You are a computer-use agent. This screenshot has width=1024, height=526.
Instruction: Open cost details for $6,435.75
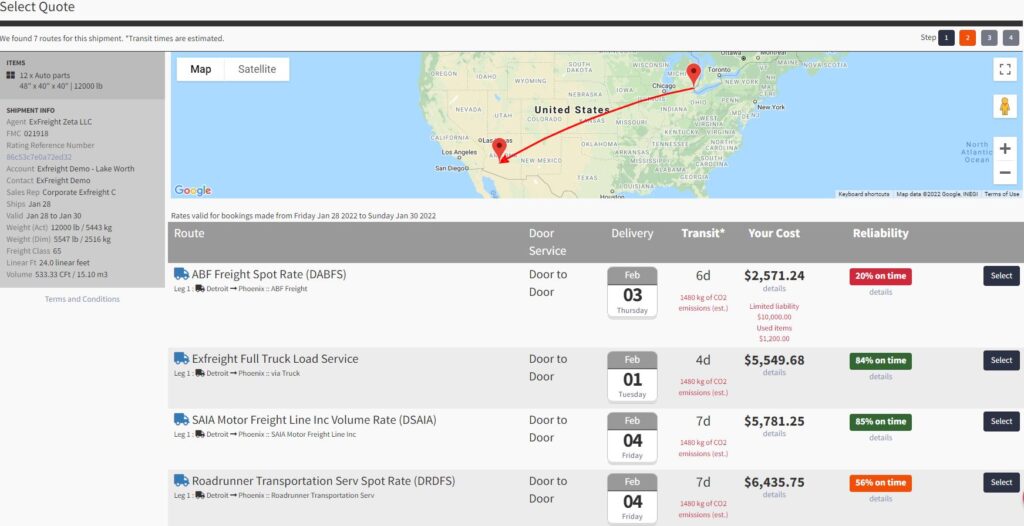(774, 495)
